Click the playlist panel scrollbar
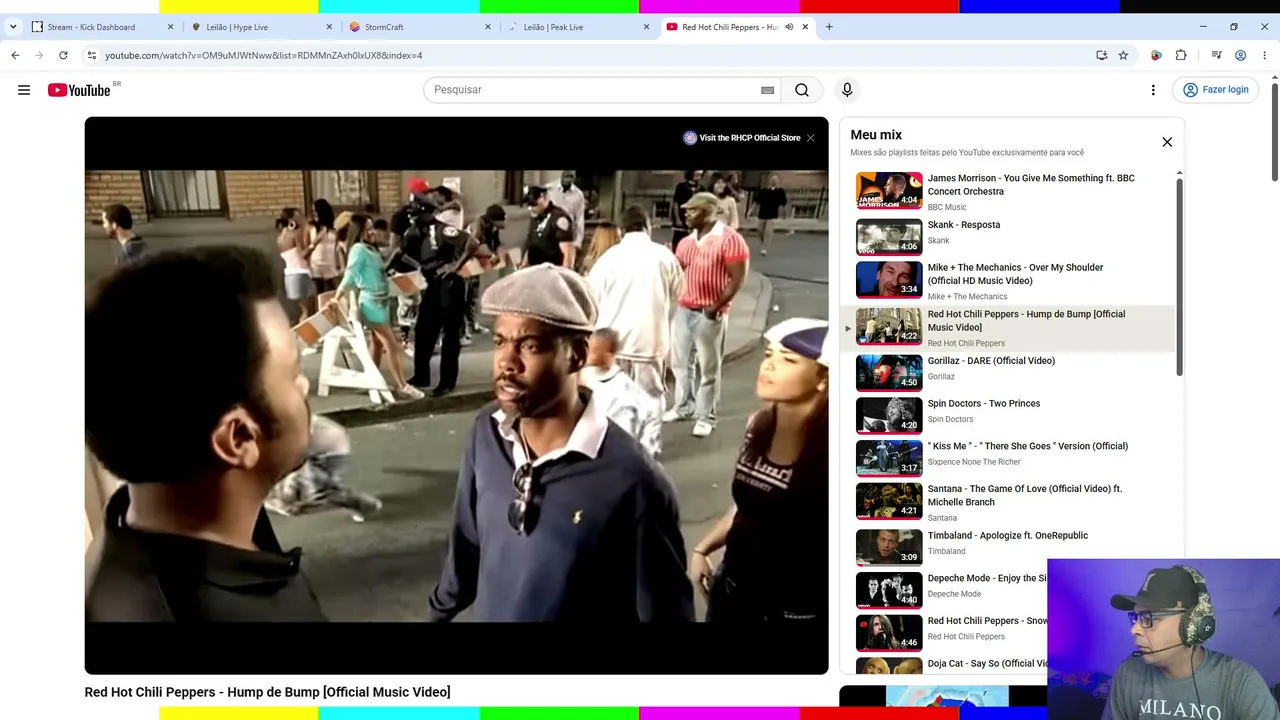 pyautogui.click(x=1179, y=277)
